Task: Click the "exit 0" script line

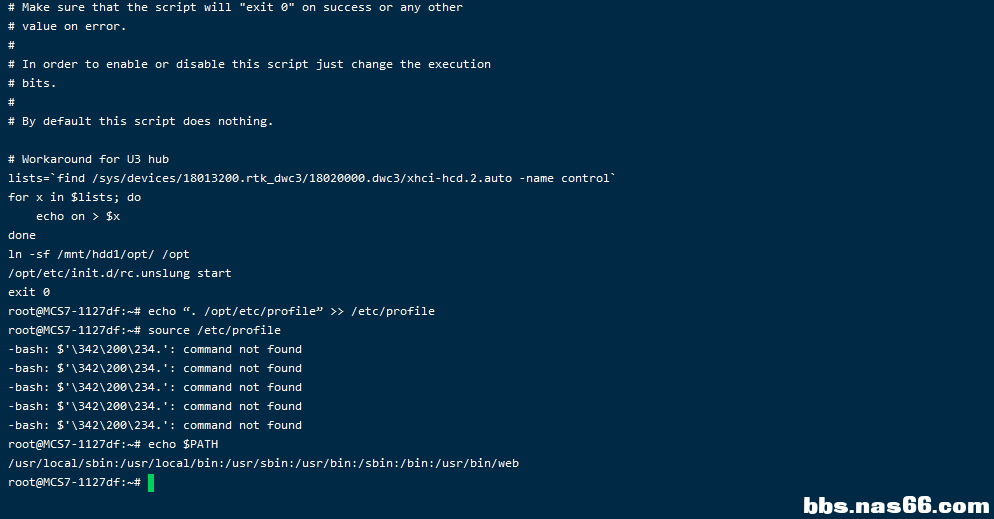Action: tap(29, 292)
